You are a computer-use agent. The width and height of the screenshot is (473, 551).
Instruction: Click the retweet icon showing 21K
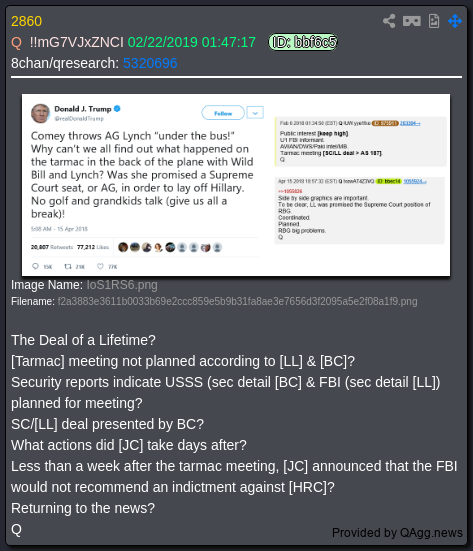(68, 266)
